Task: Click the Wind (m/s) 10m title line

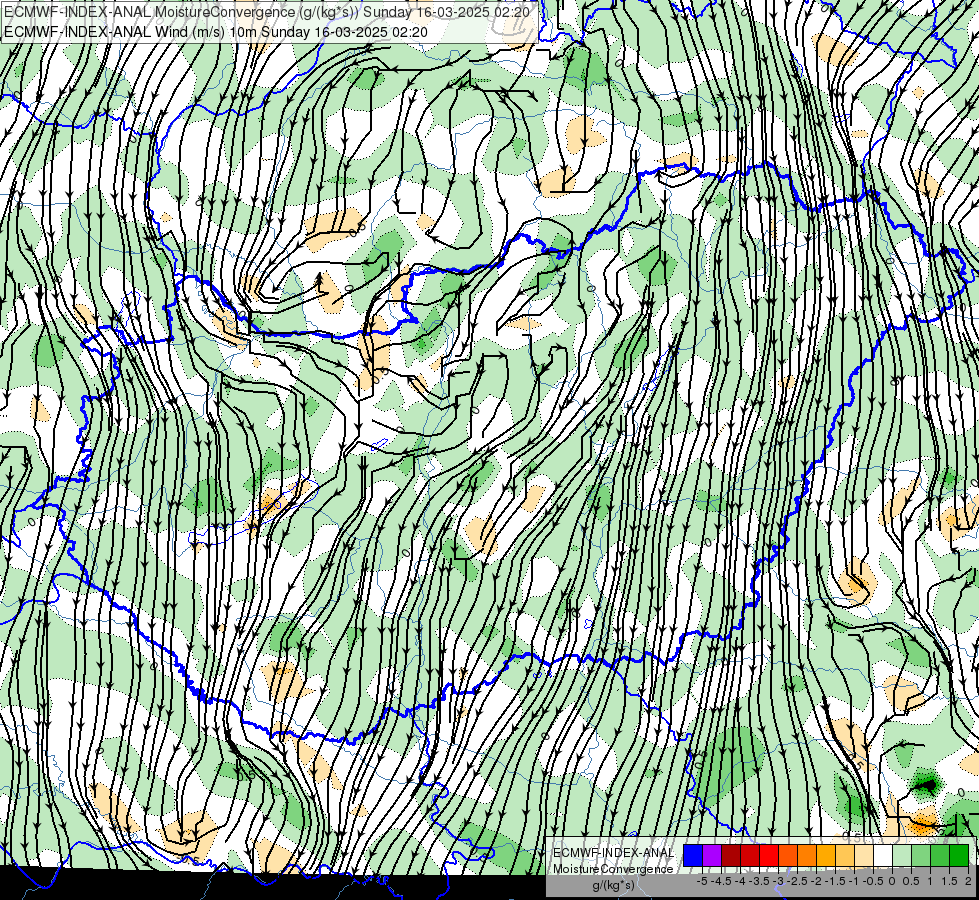Action: [x=215, y=32]
